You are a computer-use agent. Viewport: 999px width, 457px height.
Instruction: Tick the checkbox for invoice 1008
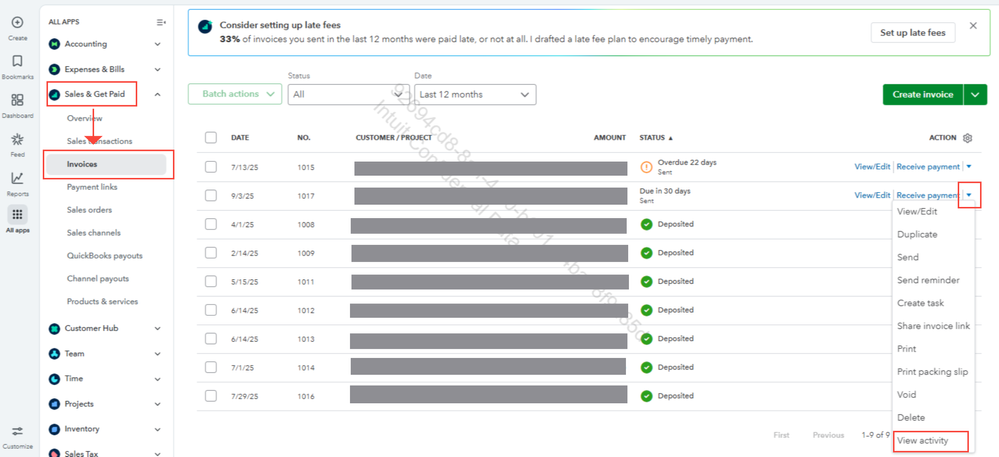(211, 224)
